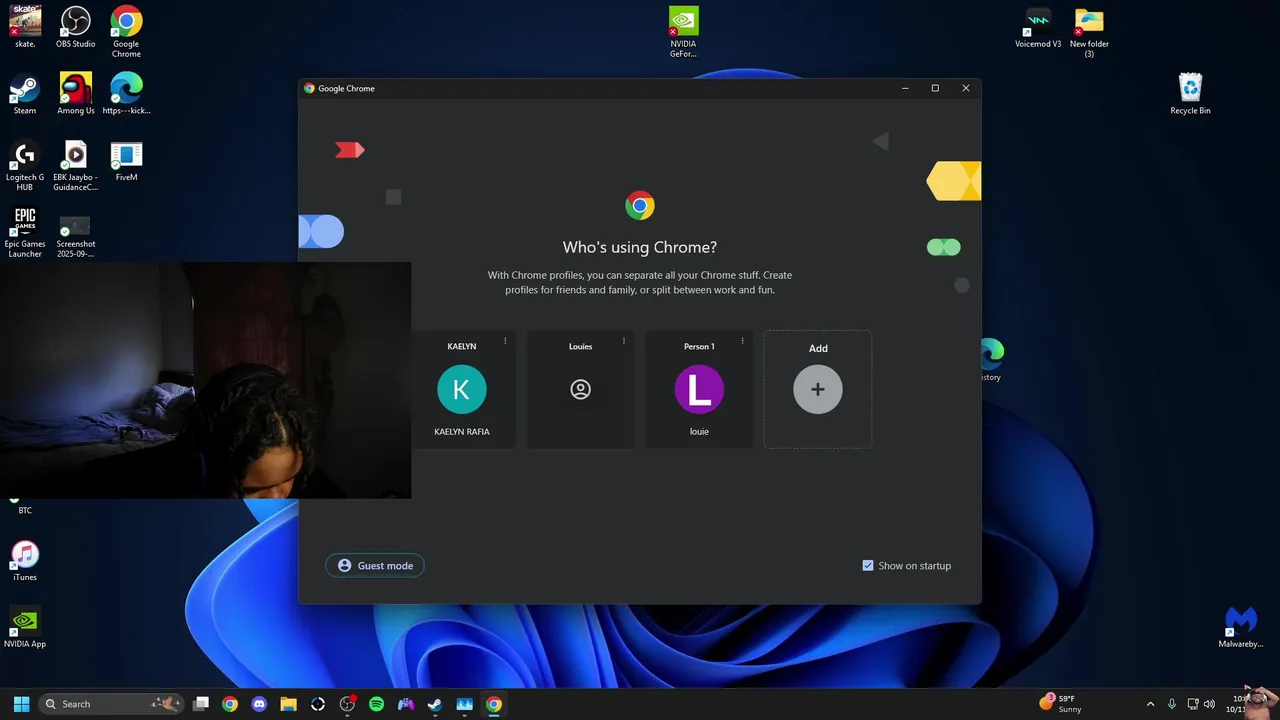Show hidden system tray icons
The image size is (1280, 720).
coord(1150,704)
